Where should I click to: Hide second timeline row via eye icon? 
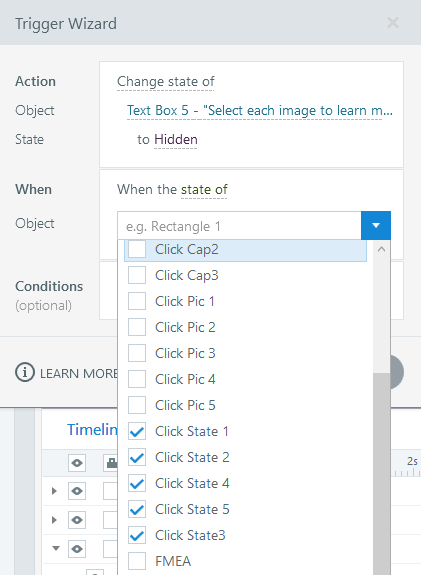coord(77,520)
